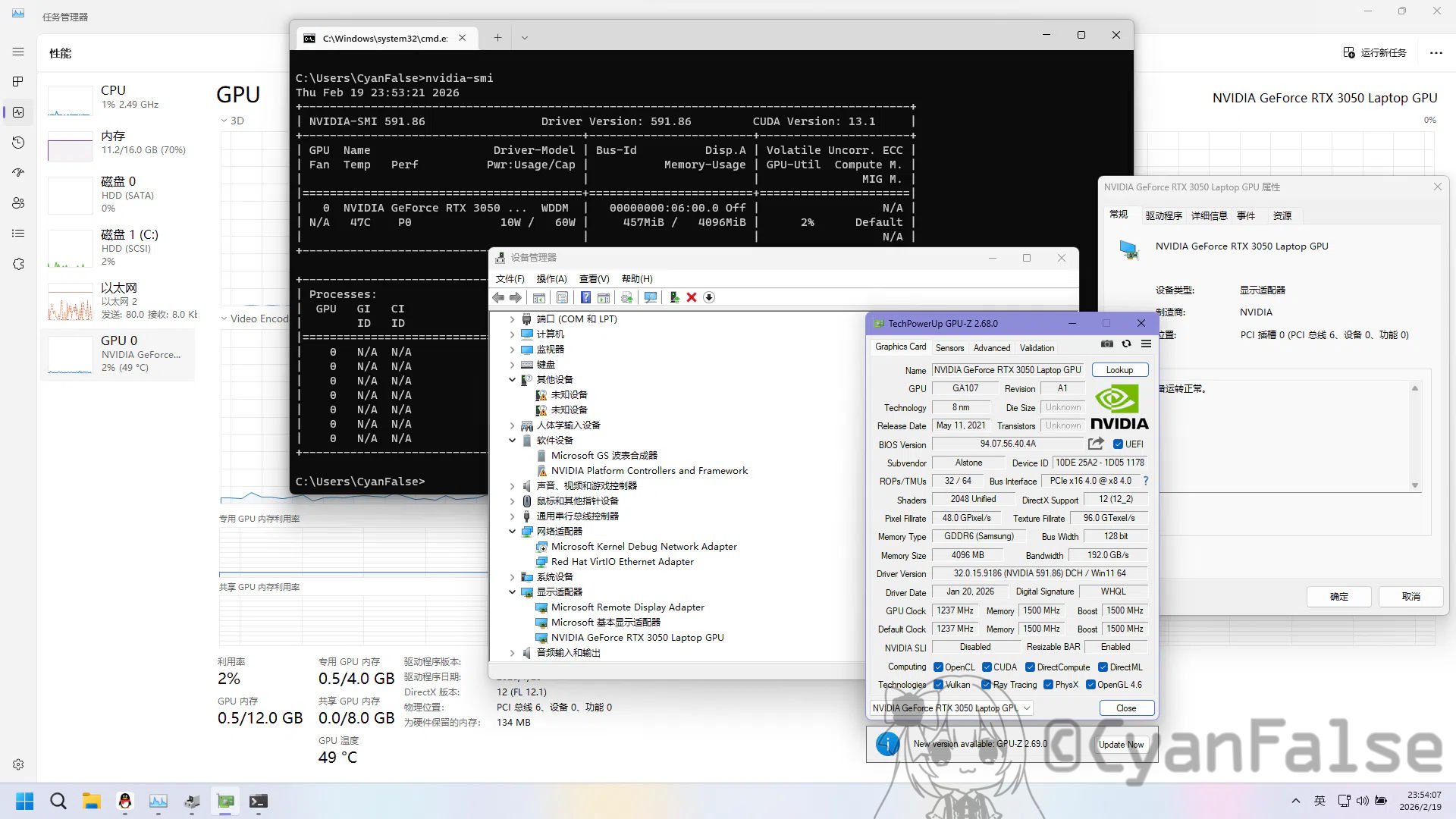1456x819 pixels.
Task: Click scan for hardware changes monitor icon
Action: [650, 297]
